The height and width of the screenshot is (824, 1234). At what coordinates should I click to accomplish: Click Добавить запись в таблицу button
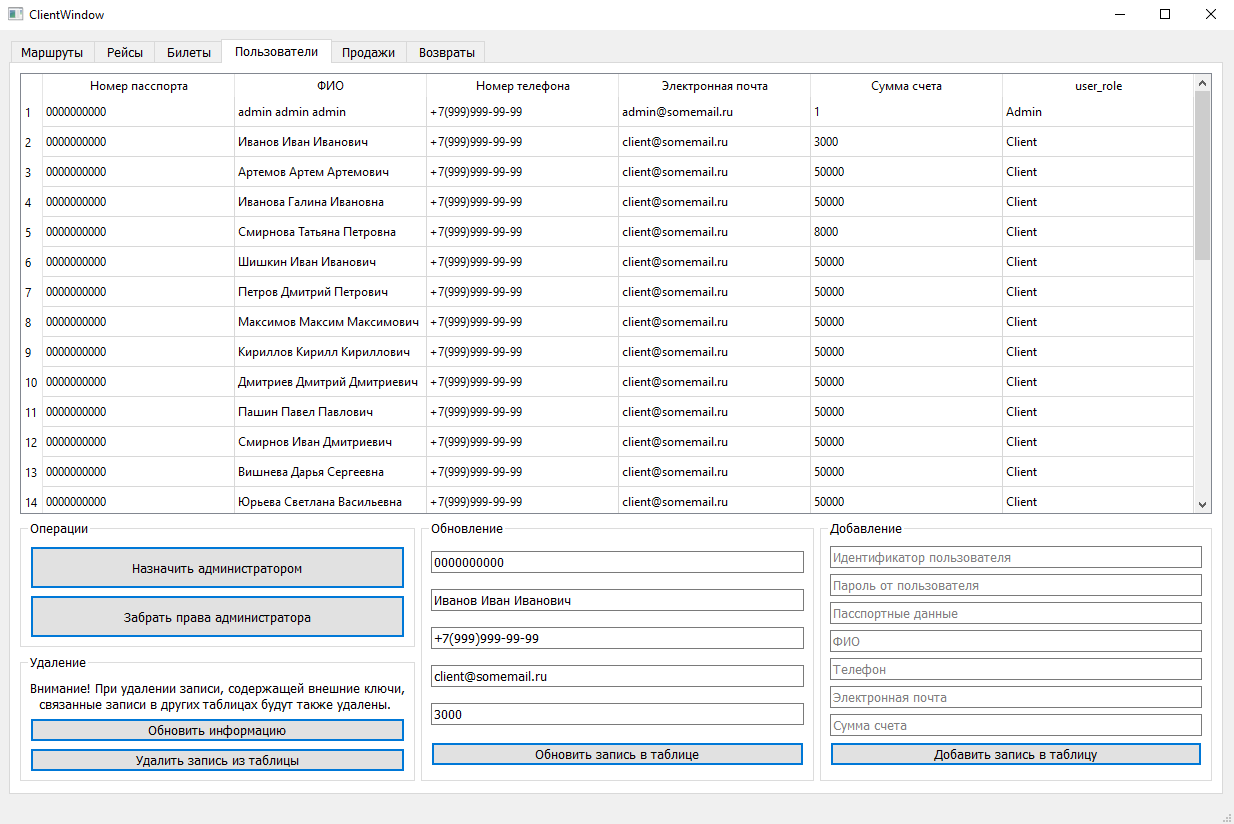(x=1015, y=754)
